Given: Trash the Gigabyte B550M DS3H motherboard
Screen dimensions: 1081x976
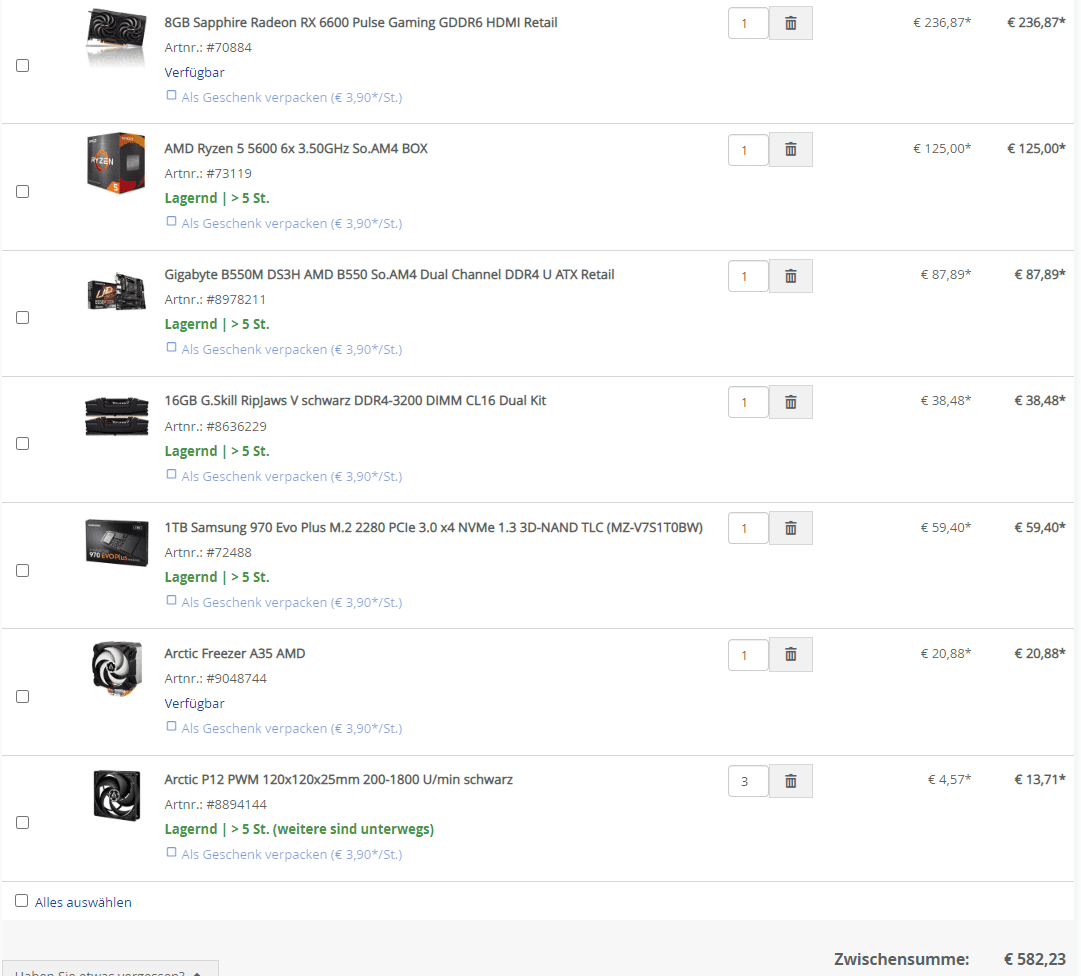Looking at the screenshot, I should click(x=791, y=276).
